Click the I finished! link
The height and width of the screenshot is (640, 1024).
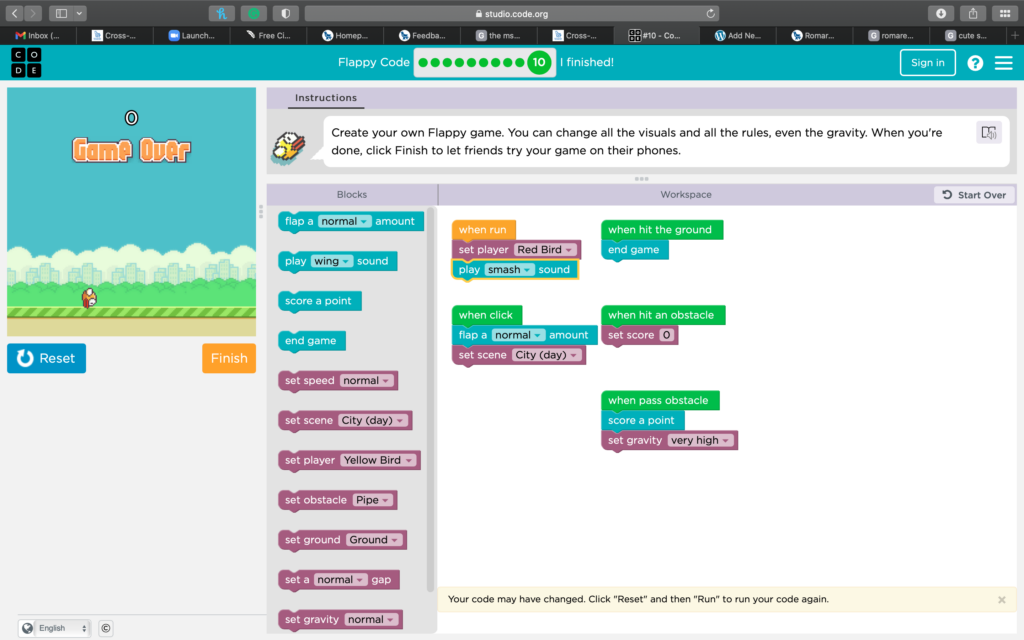coord(586,63)
